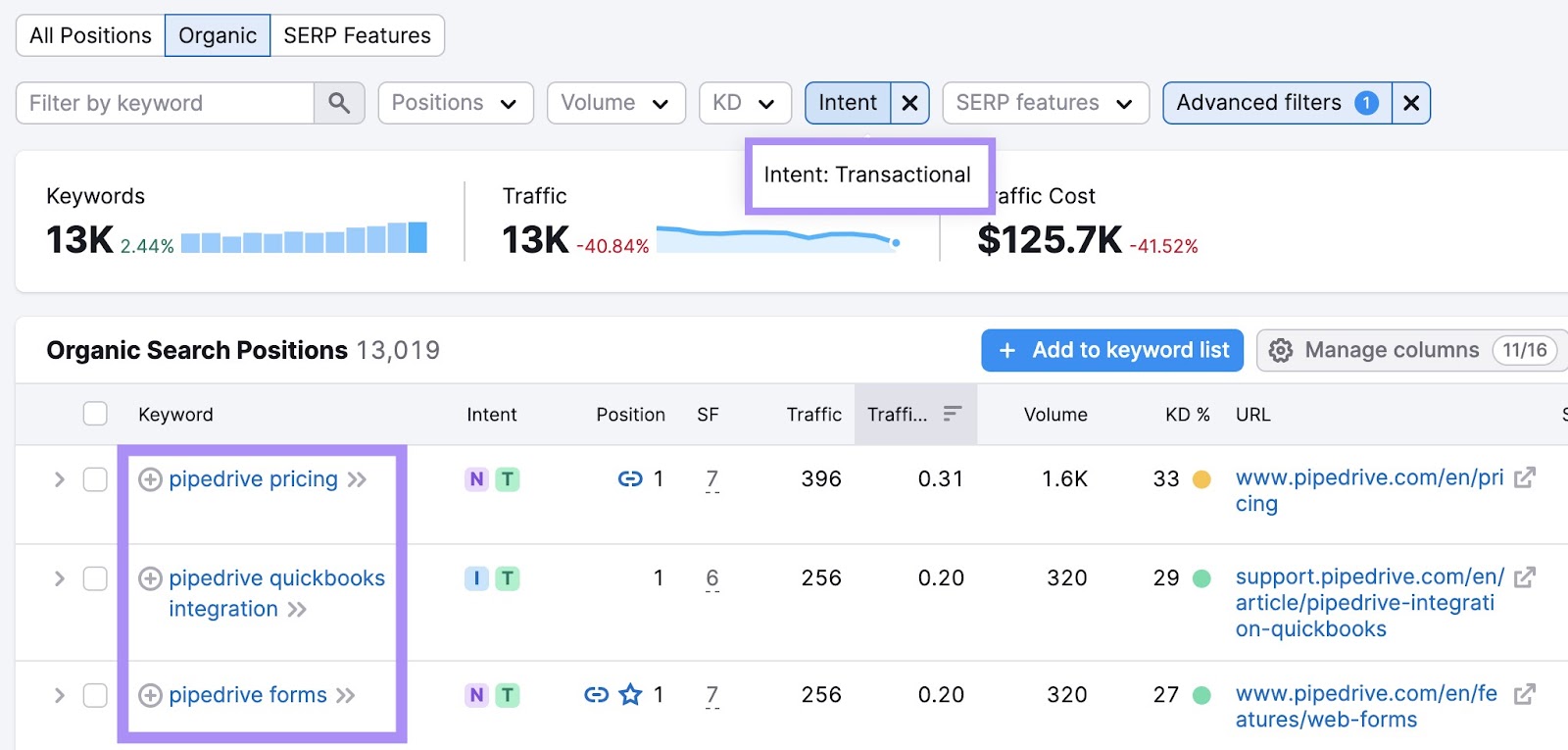The width and height of the screenshot is (1568, 750).
Task: Click the Advanced filters count badge
Action: (x=1366, y=103)
